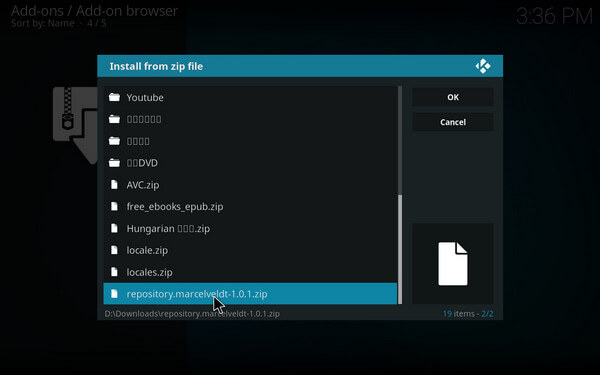Image resolution: width=600 pixels, height=375 pixels.
Task: Click the folder icon of the DVD folder
Action: [x=114, y=163]
